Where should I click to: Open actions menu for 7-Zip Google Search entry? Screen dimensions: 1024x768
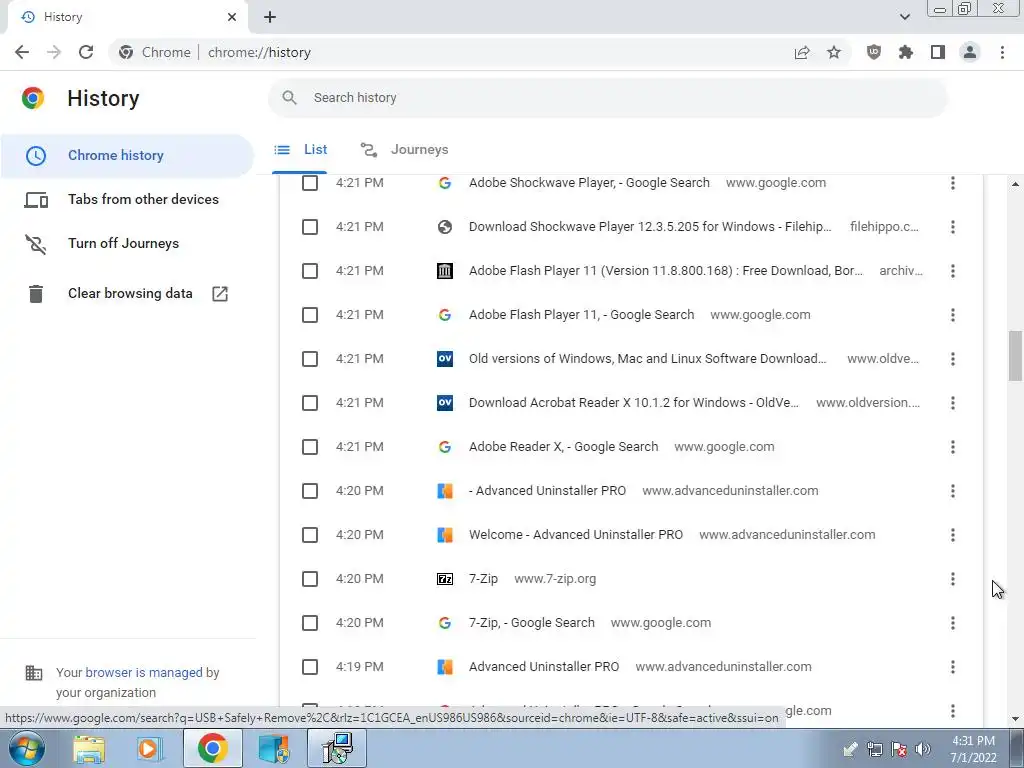953,623
